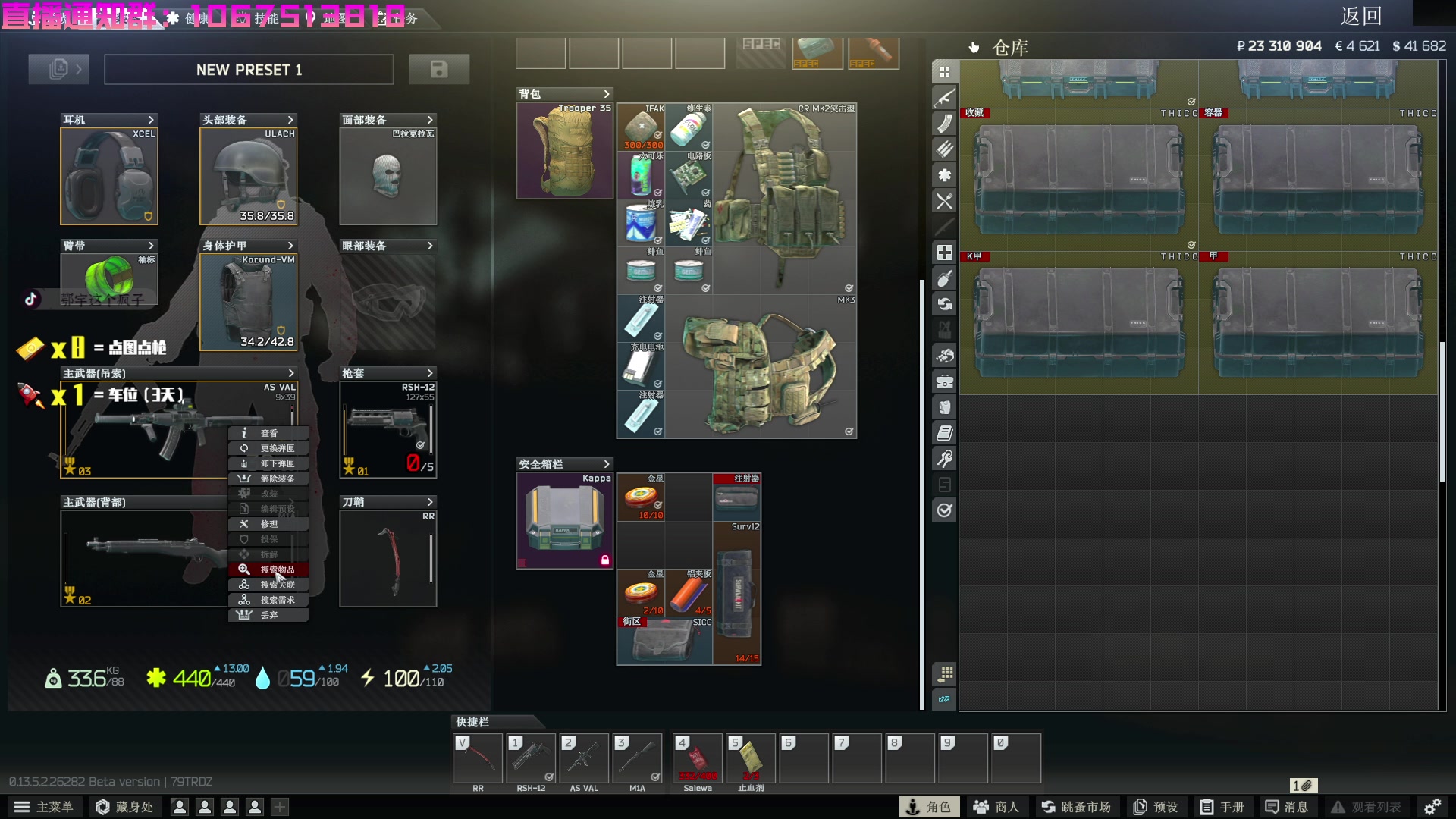Click the stash panel vertical scrollbar
1456x819 pixels.
(x=1442, y=412)
